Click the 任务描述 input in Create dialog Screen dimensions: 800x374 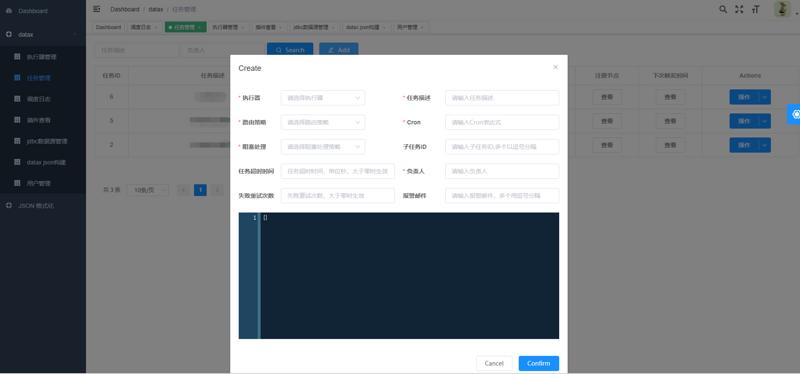502,97
